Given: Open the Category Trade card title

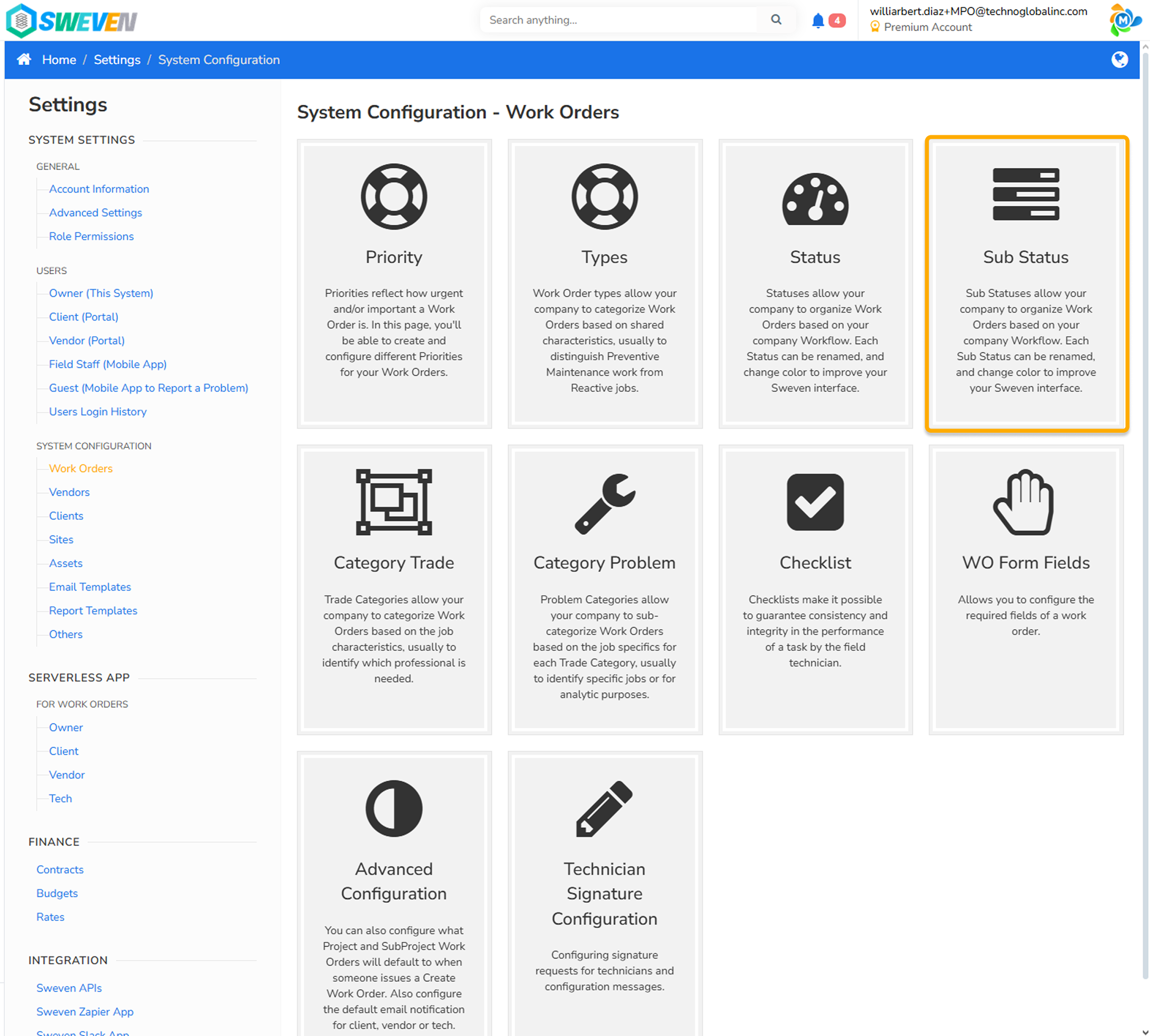Looking at the screenshot, I should coord(394,563).
